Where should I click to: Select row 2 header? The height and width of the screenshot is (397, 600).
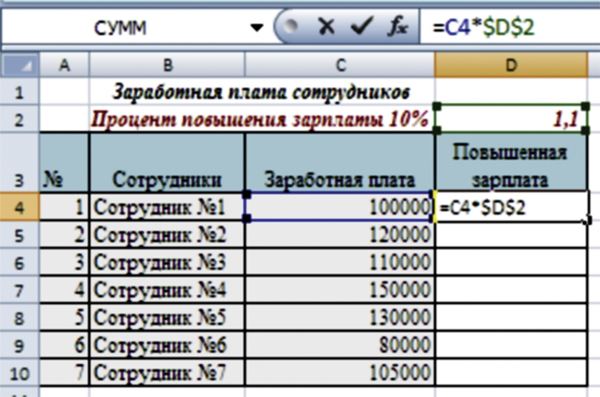pyautogui.click(x=20, y=119)
